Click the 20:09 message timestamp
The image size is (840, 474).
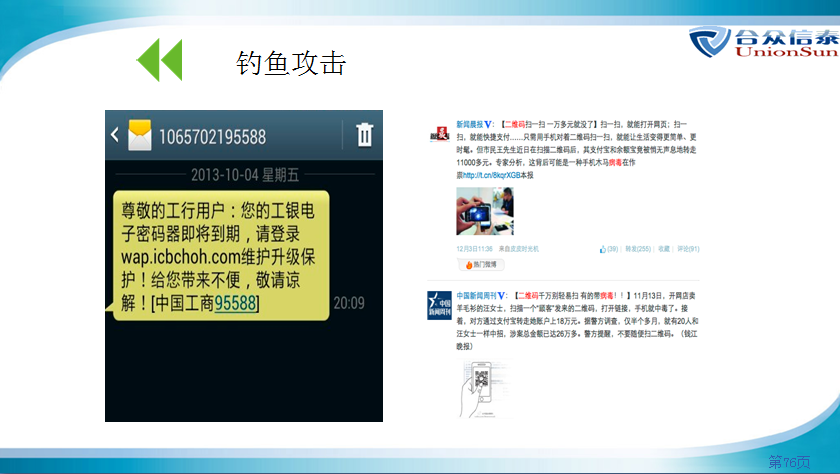[349, 303]
